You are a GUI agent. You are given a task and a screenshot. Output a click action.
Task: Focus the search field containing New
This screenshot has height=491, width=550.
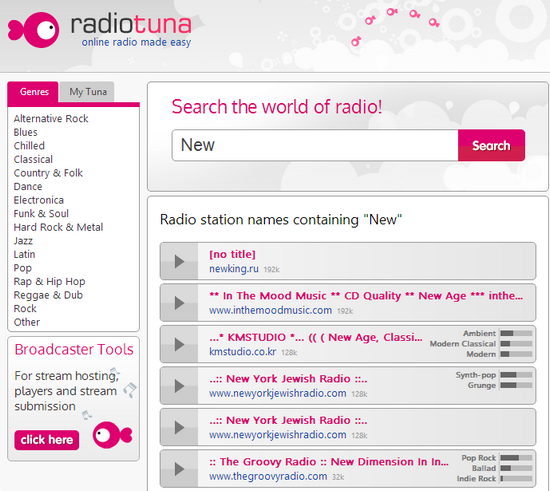[x=315, y=145]
